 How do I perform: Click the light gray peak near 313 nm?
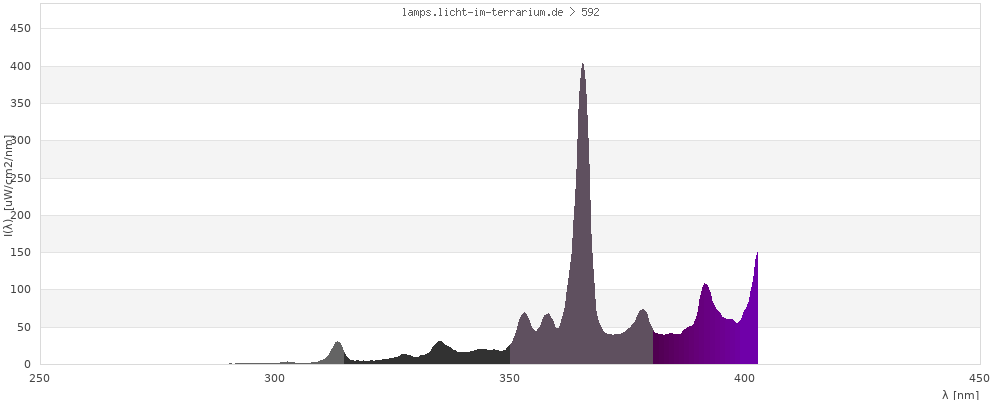click(x=337, y=352)
